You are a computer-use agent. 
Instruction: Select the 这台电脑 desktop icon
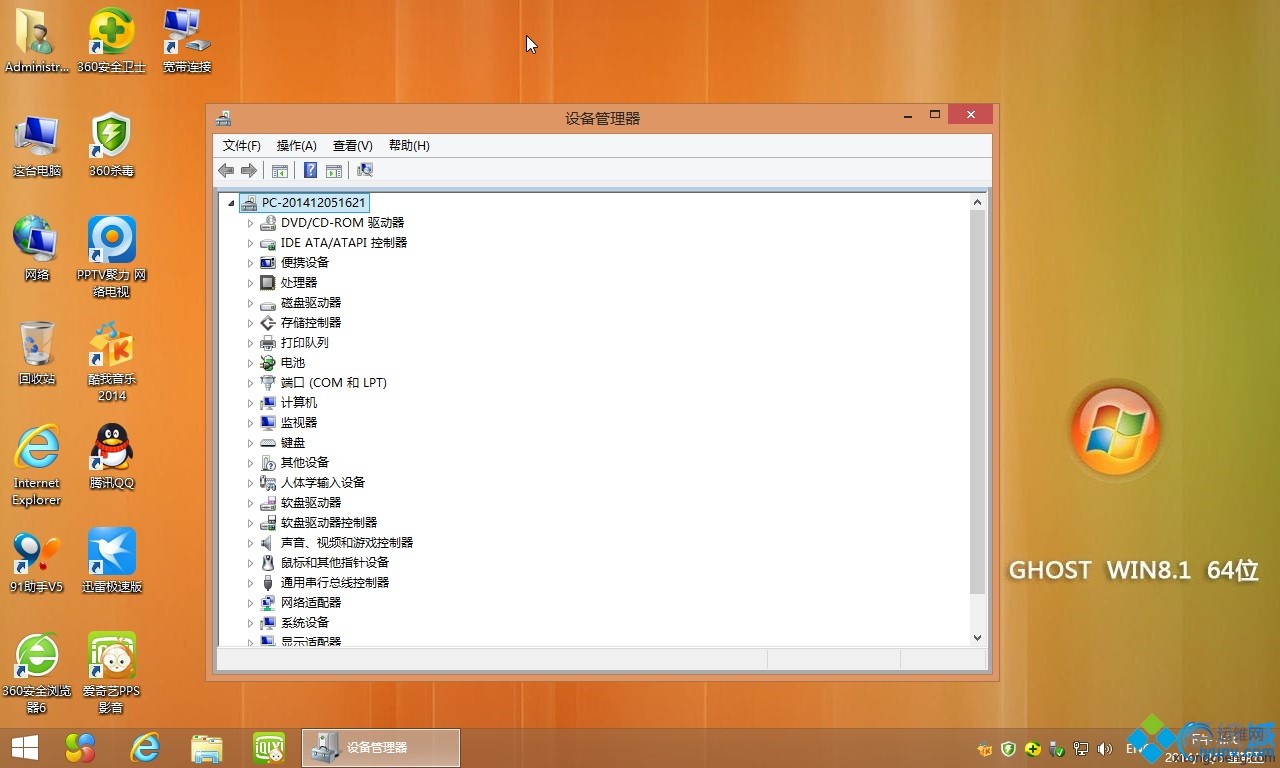coord(37,145)
